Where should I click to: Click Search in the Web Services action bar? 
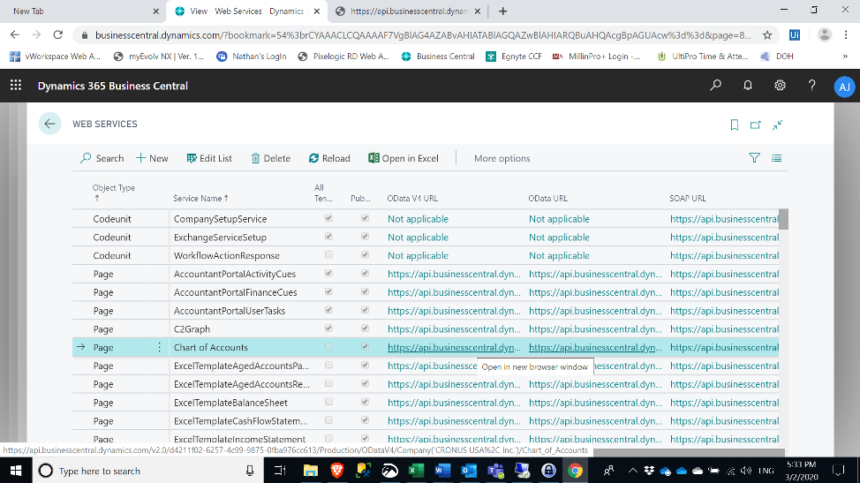coord(102,158)
